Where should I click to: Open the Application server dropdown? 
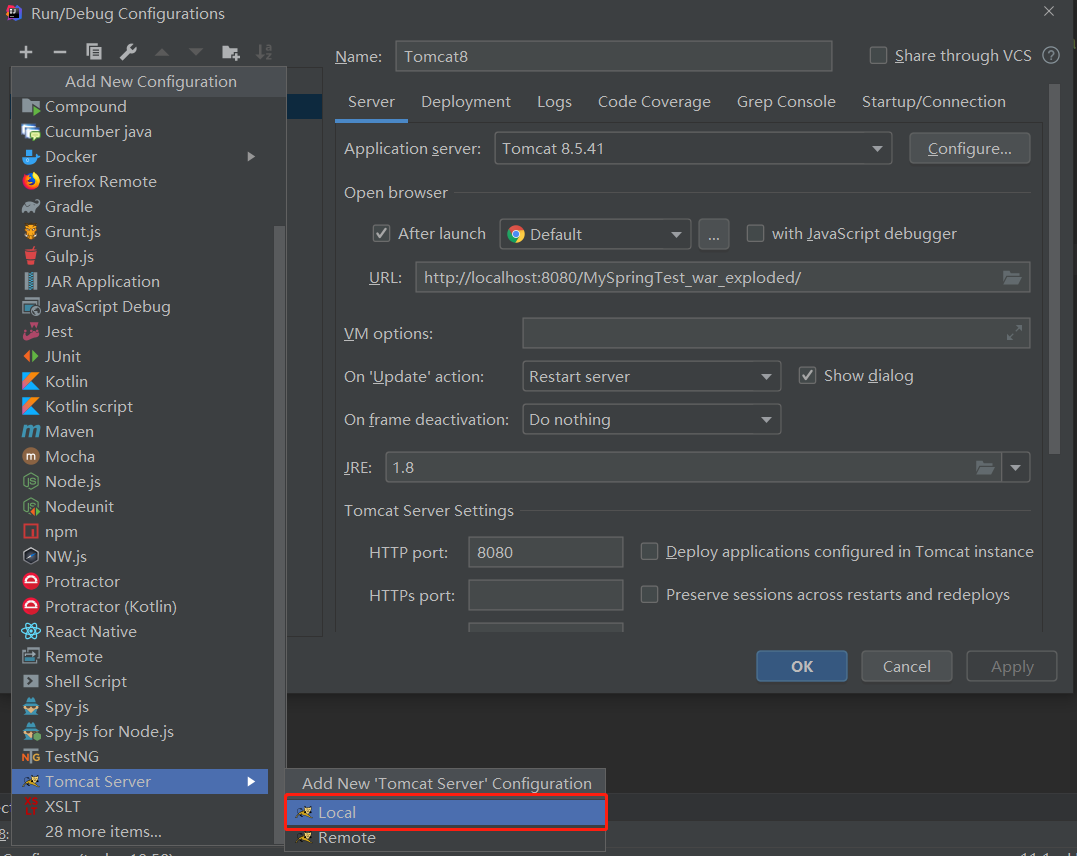point(693,148)
